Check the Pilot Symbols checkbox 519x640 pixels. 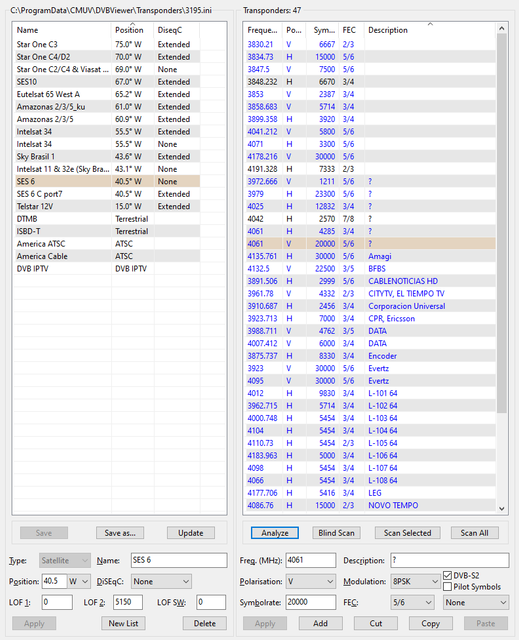pyautogui.click(x=447, y=587)
